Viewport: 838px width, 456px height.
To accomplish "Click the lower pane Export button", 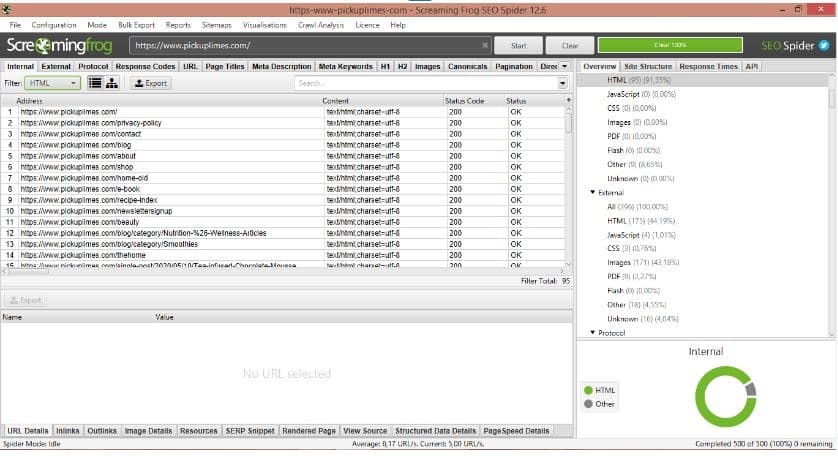I will pos(25,300).
